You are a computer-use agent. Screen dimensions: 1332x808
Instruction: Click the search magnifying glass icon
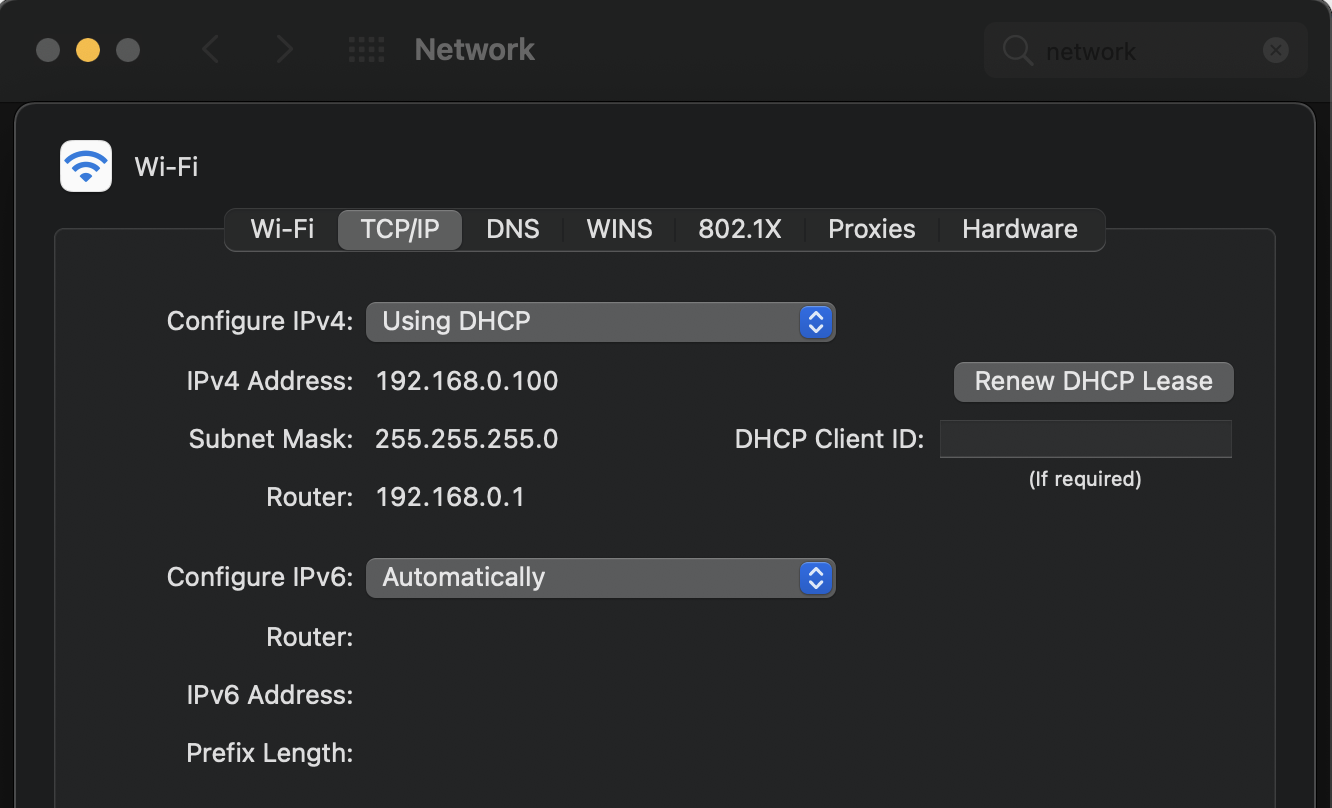coord(1017,51)
